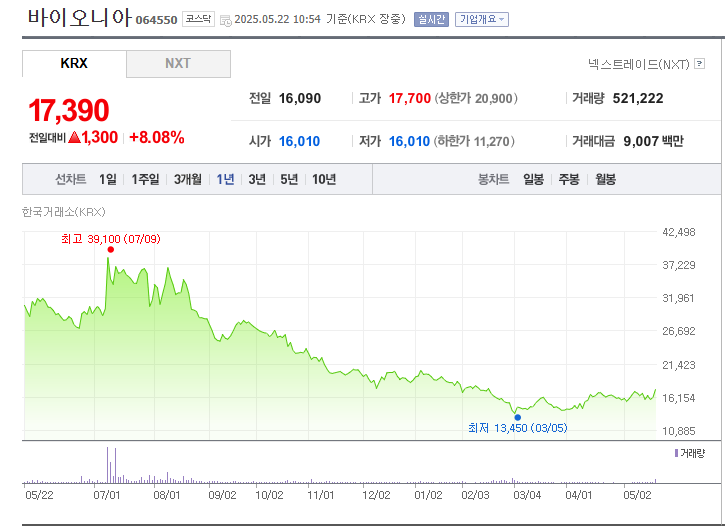725x526 pixels.
Task: Click the 한국거래소(KRX) chart caption
Action: click(64, 212)
